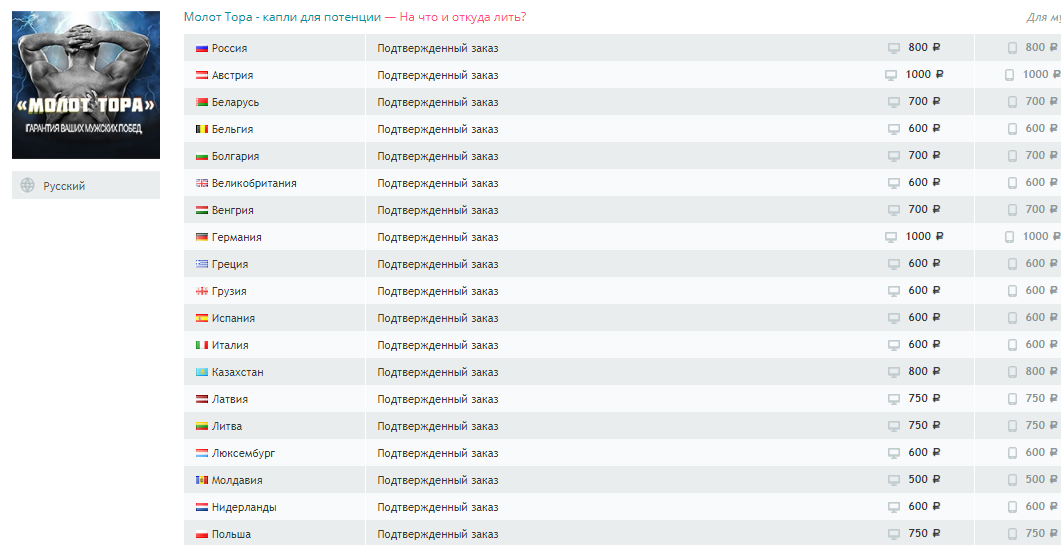
Task: Click the mobile phone icon in Austria row
Action: [x=1009, y=75]
